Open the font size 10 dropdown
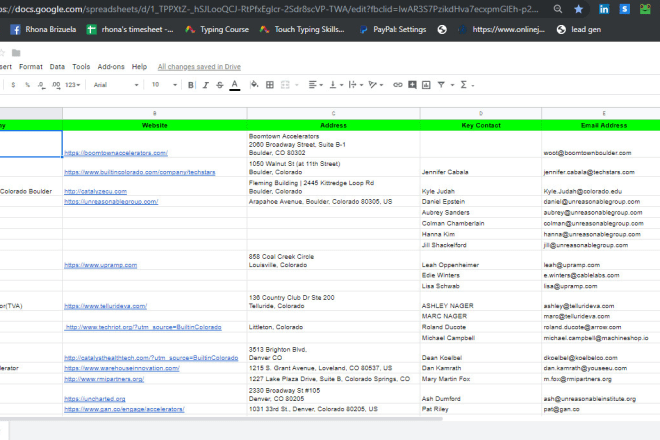 point(164,85)
